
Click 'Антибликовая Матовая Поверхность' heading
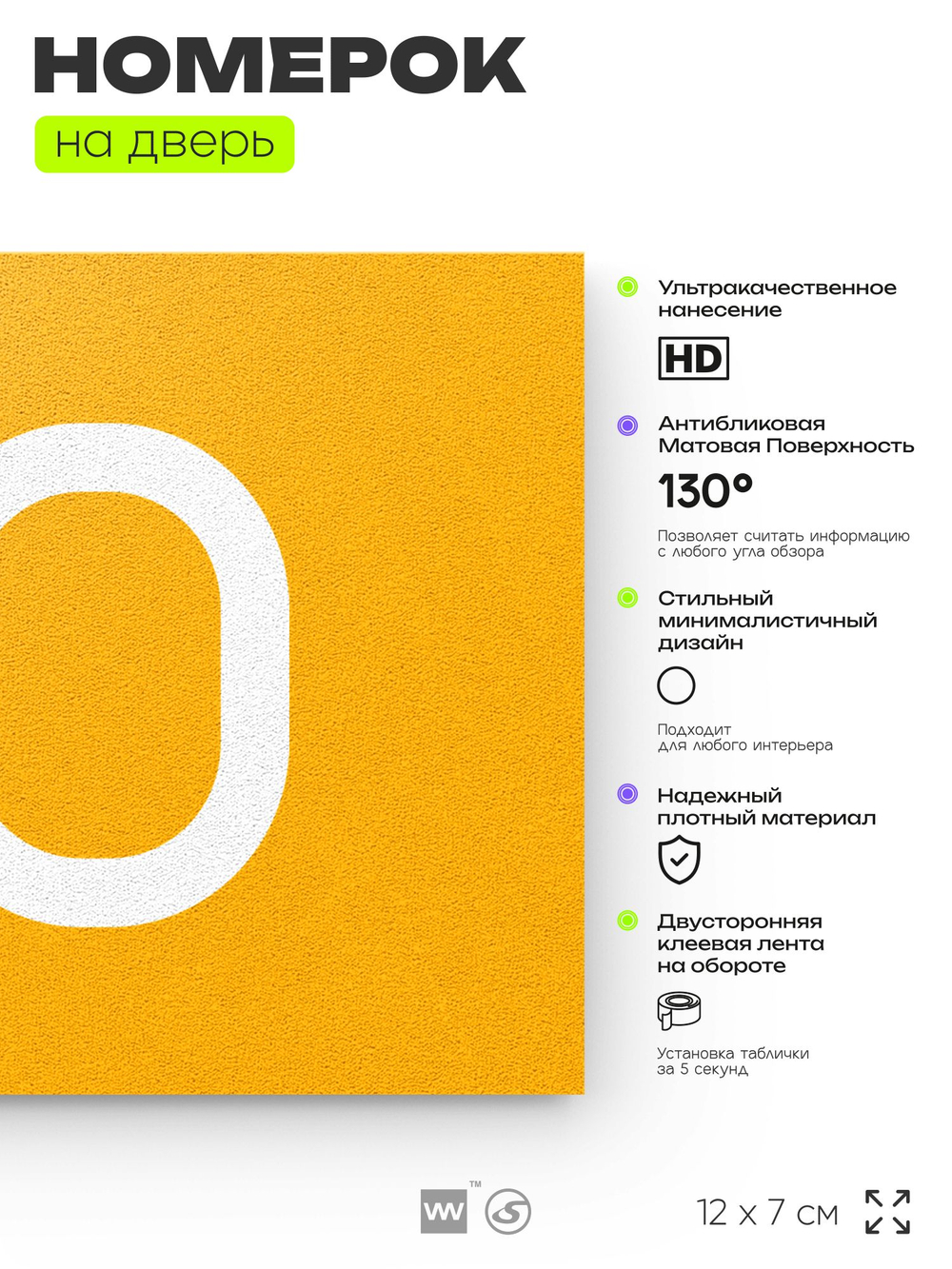[785, 435]
